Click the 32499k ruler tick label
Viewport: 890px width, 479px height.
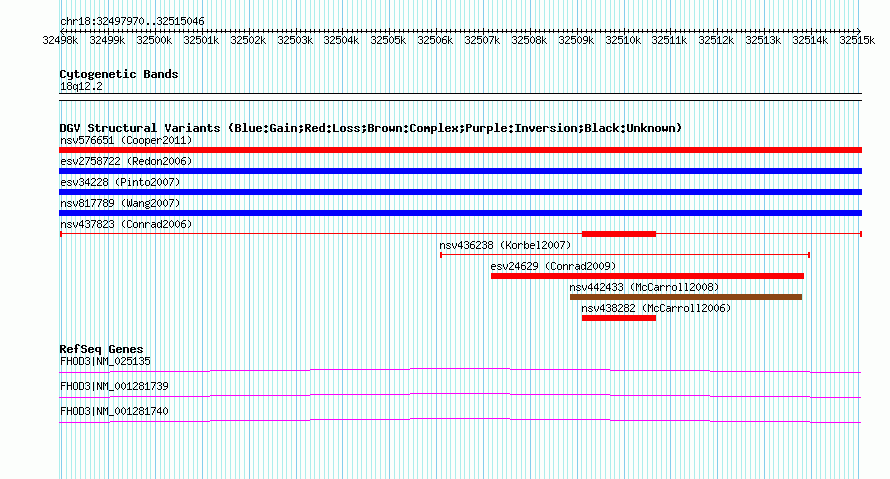pyautogui.click(x=107, y=40)
